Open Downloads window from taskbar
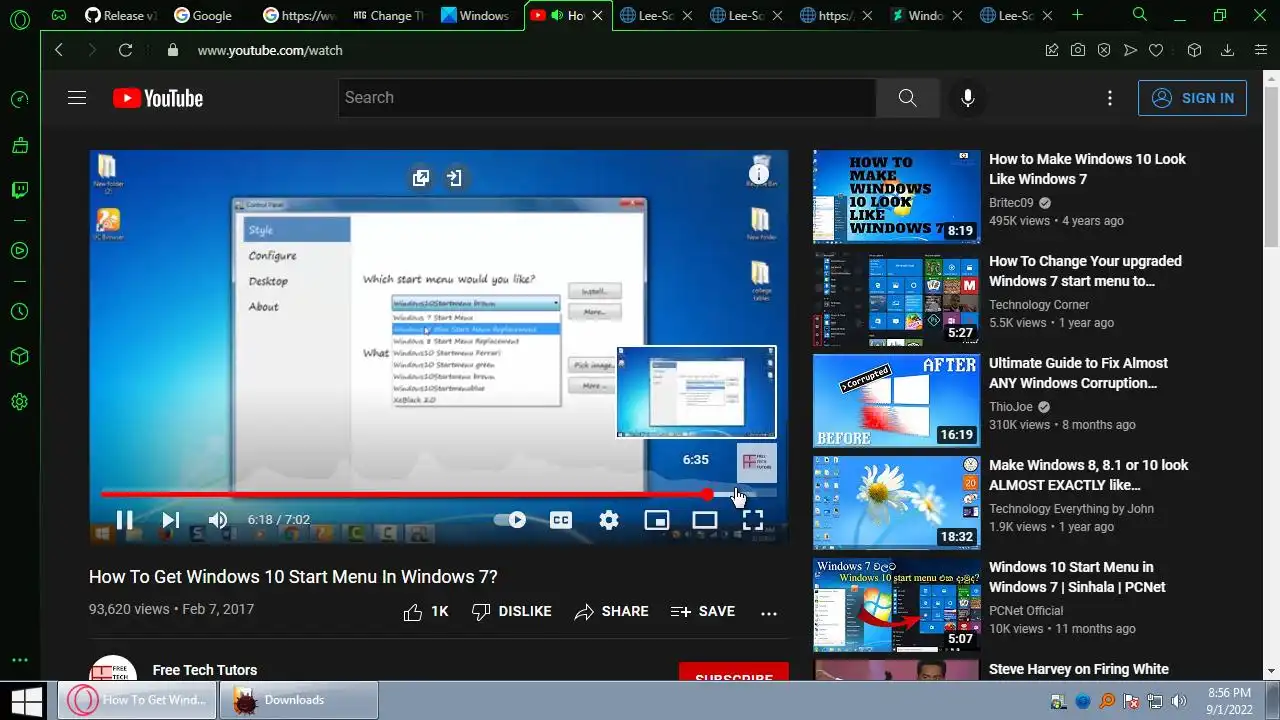The height and width of the screenshot is (720, 1280). coord(299,700)
